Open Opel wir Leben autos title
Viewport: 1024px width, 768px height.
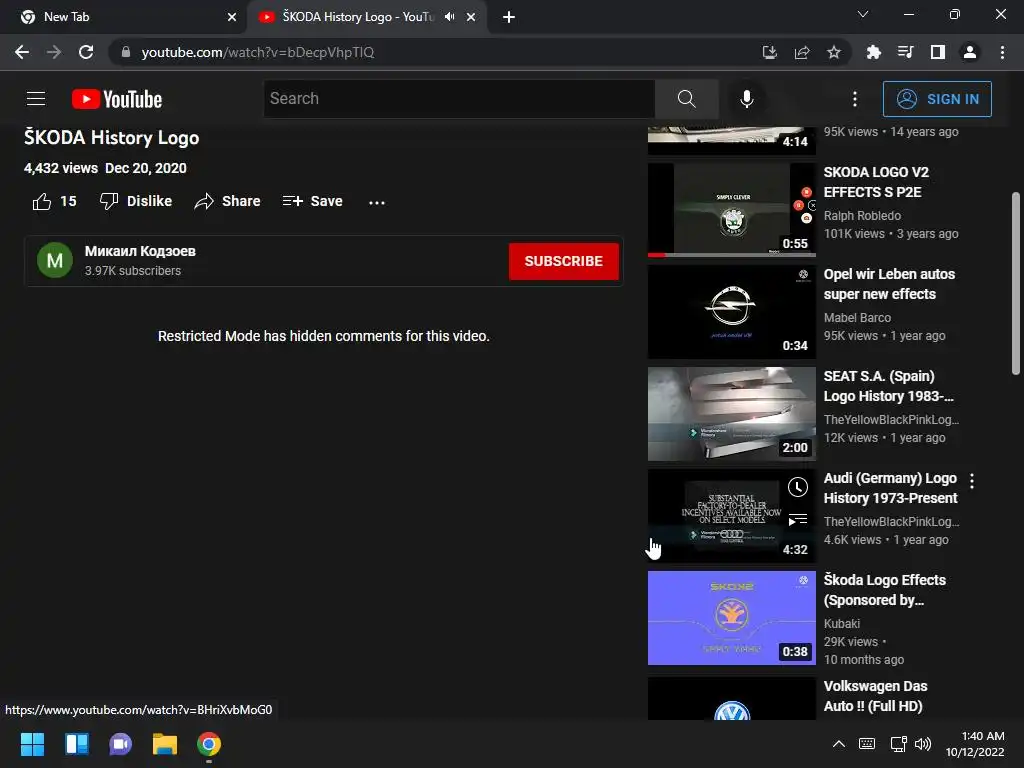[x=889, y=284]
